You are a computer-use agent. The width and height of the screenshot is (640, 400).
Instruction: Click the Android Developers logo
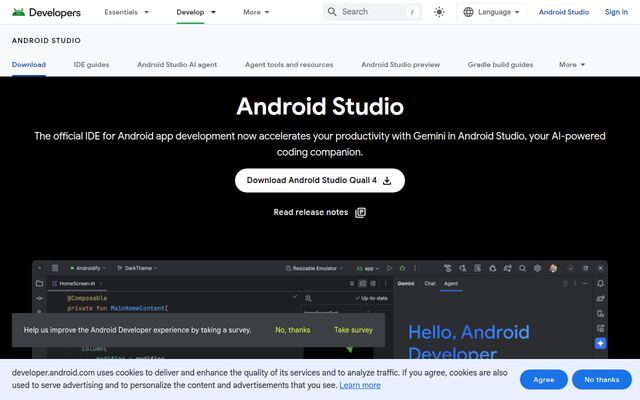[x=46, y=12]
